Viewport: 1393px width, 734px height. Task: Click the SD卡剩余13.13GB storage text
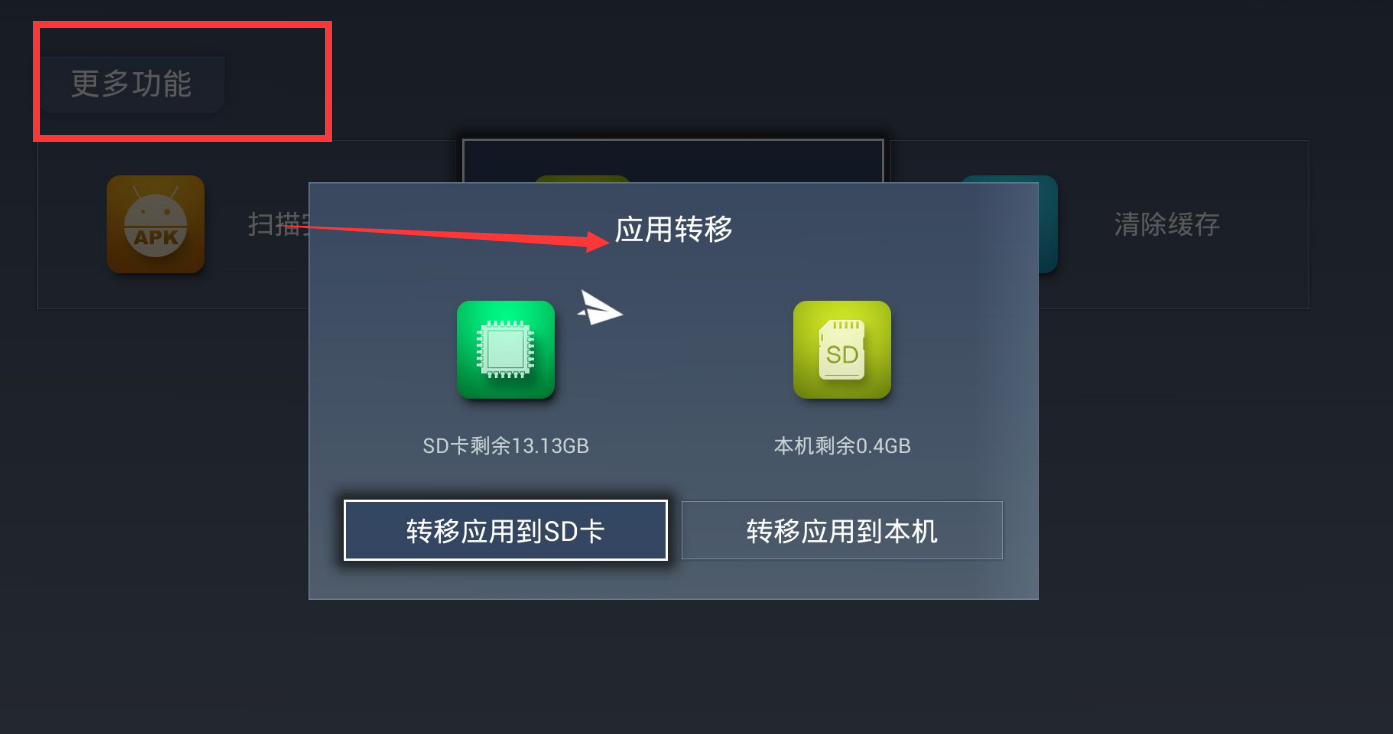point(506,446)
